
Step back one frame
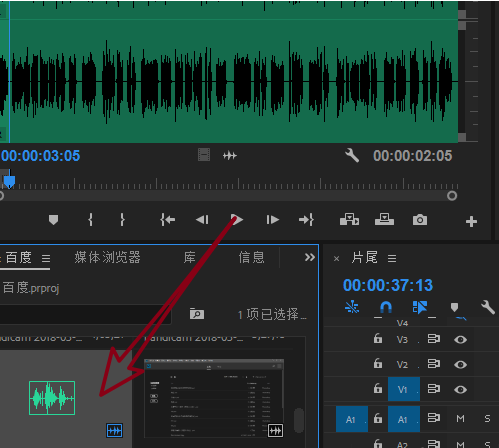tap(202, 220)
